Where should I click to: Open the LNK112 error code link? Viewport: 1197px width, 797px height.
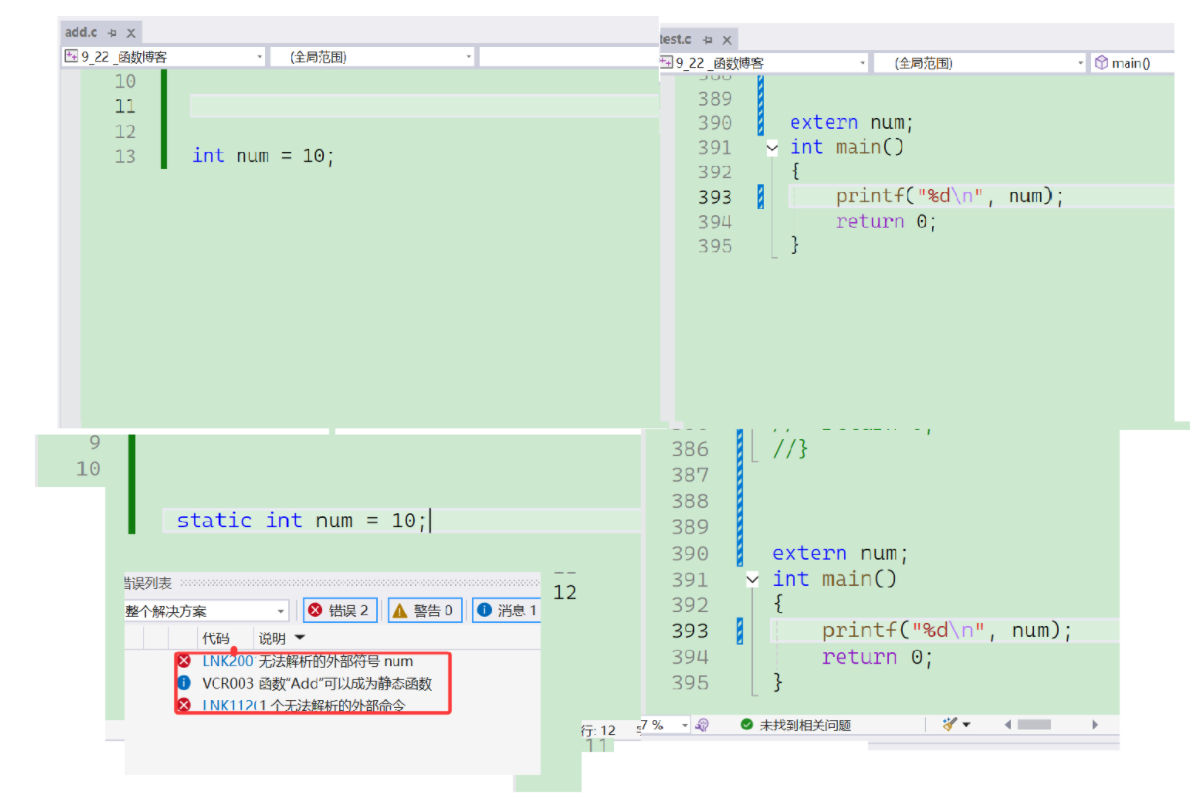(x=227, y=705)
